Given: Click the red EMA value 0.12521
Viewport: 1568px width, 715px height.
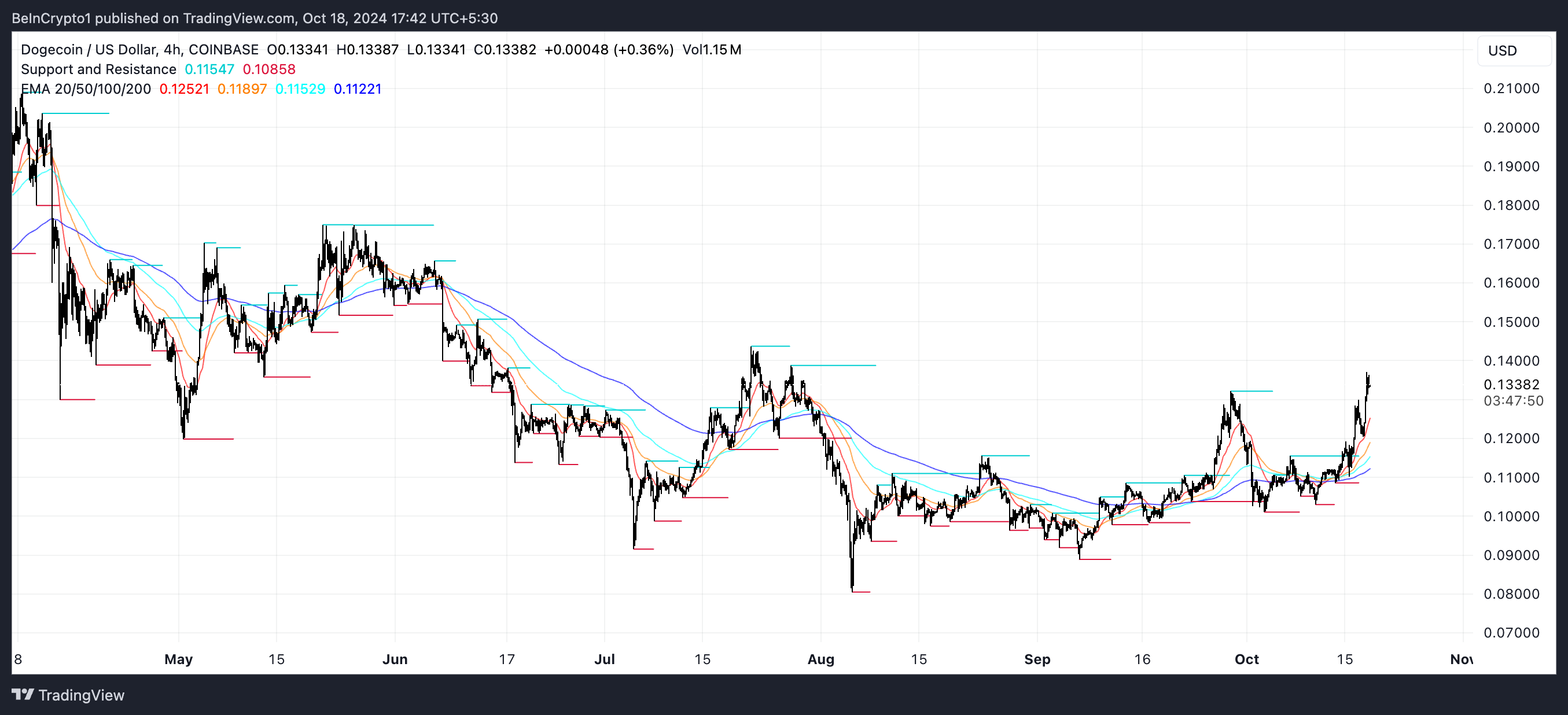Looking at the screenshot, I should click(184, 89).
